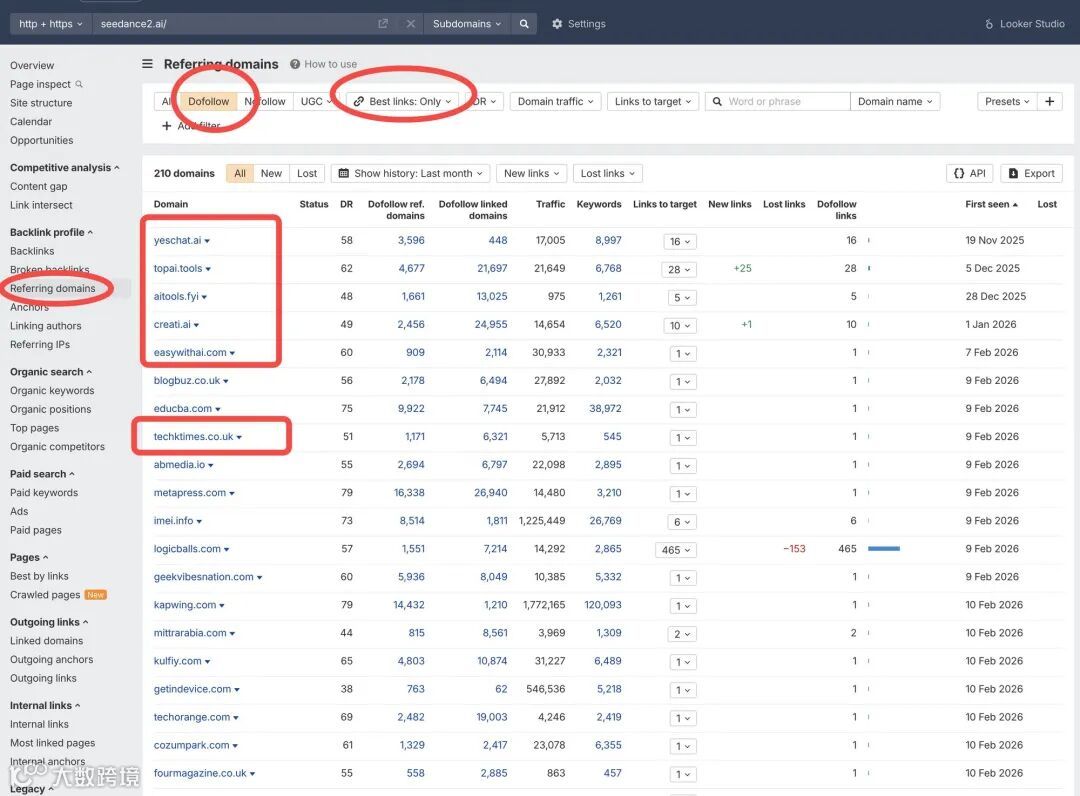
Task: Open URL in new tab icon
Action: tap(383, 23)
